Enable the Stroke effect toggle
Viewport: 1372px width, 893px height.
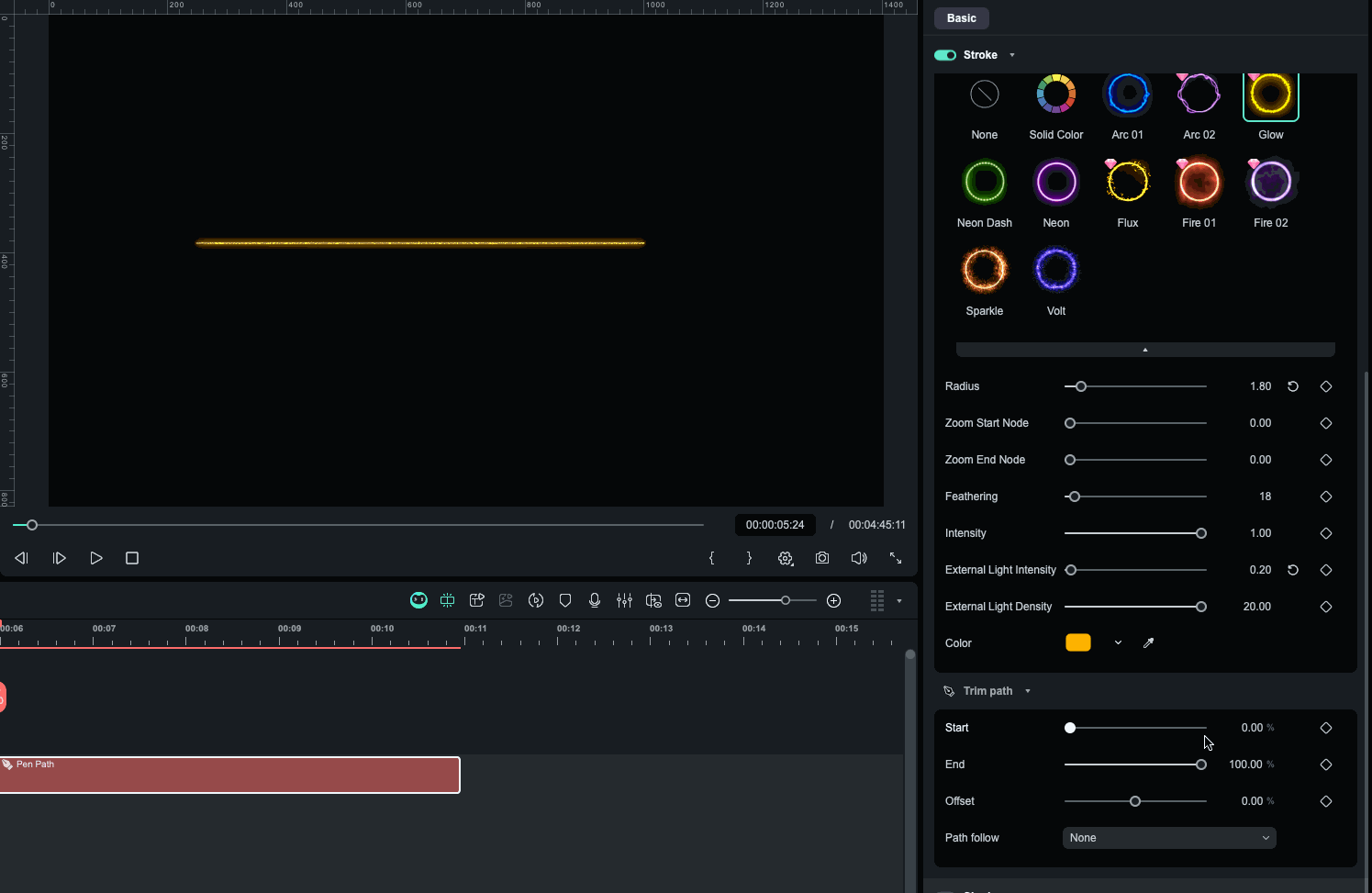tap(944, 54)
